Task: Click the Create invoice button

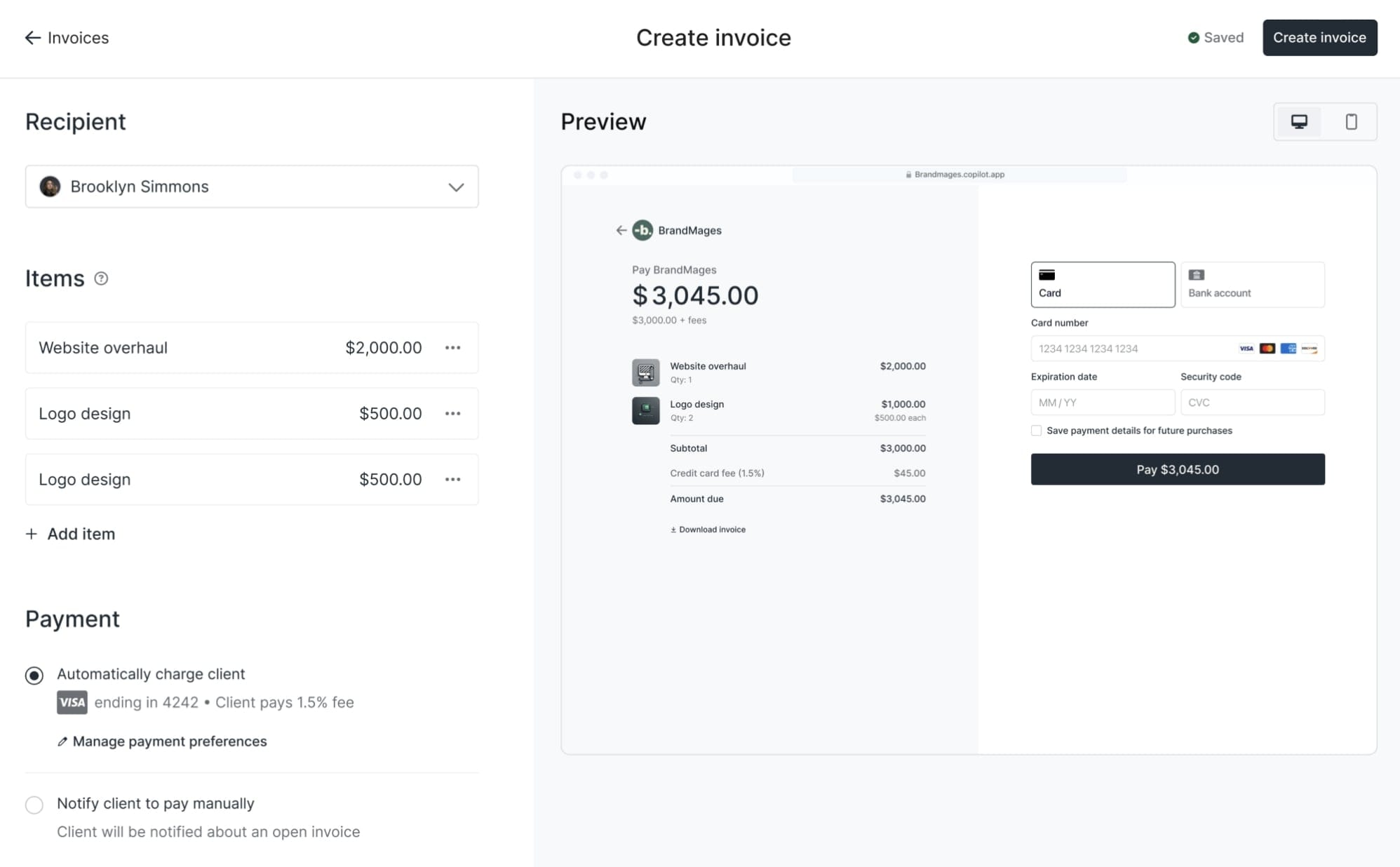Action: 1319,37
